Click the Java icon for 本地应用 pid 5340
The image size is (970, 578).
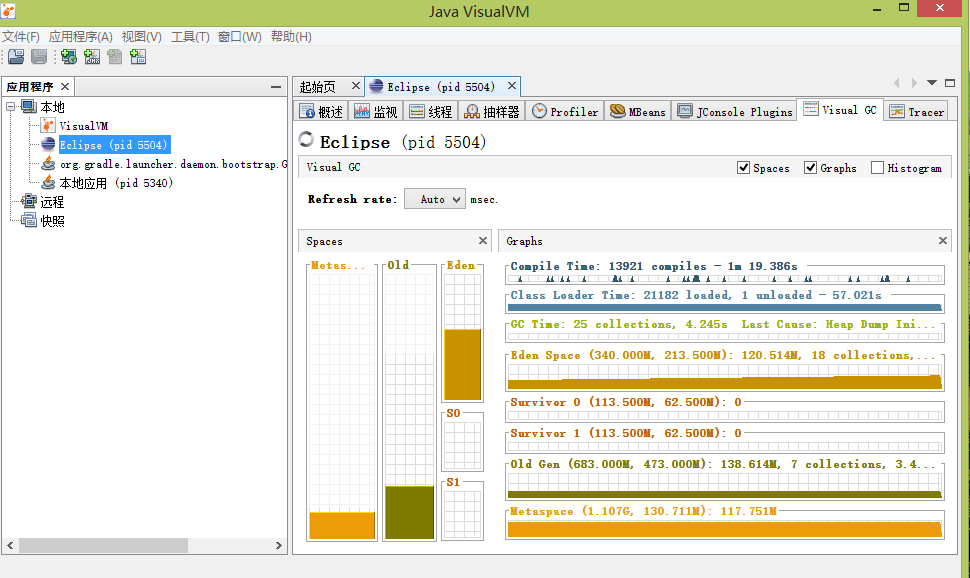tap(48, 183)
